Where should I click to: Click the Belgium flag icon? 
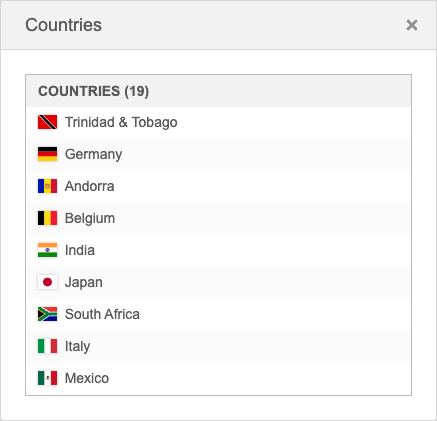click(47, 218)
